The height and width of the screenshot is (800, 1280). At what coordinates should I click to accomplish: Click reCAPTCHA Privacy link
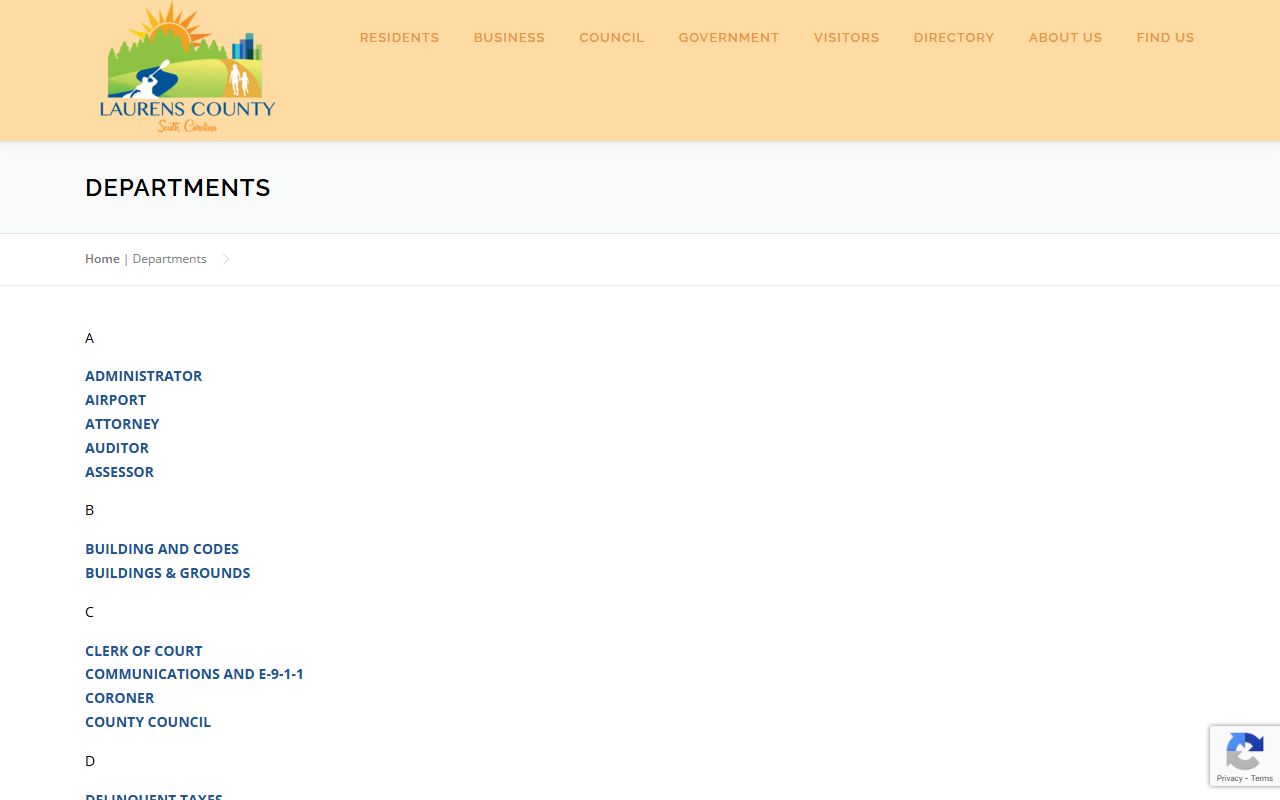tap(1229, 779)
